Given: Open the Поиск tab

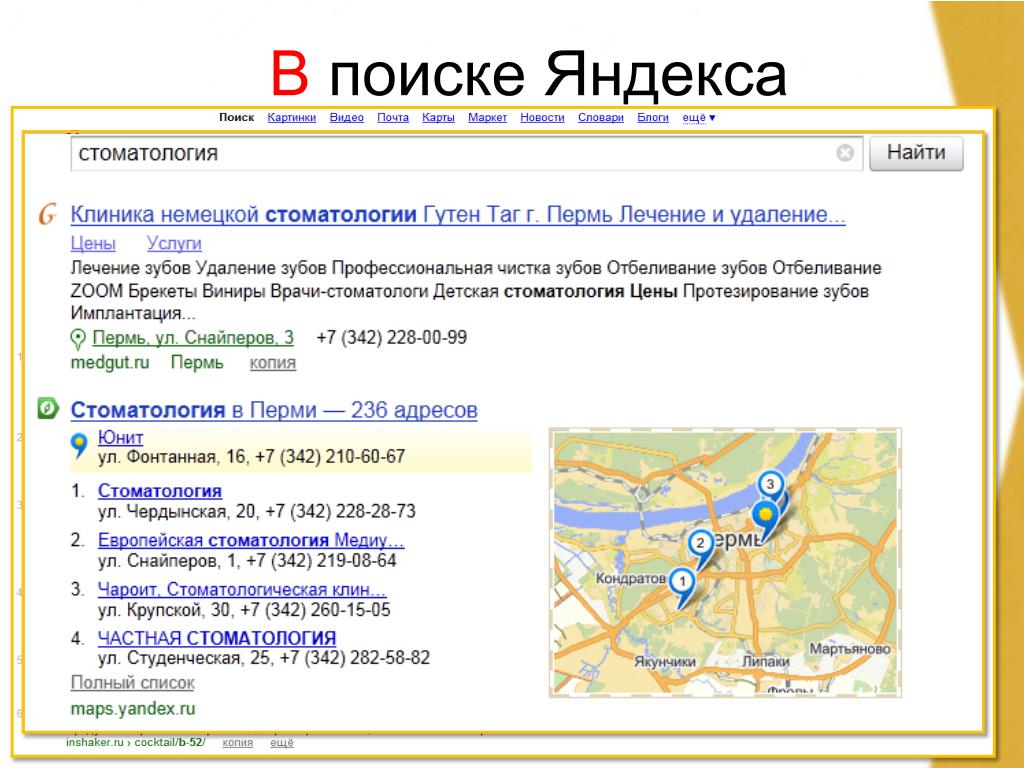Looking at the screenshot, I should [x=236, y=118].
